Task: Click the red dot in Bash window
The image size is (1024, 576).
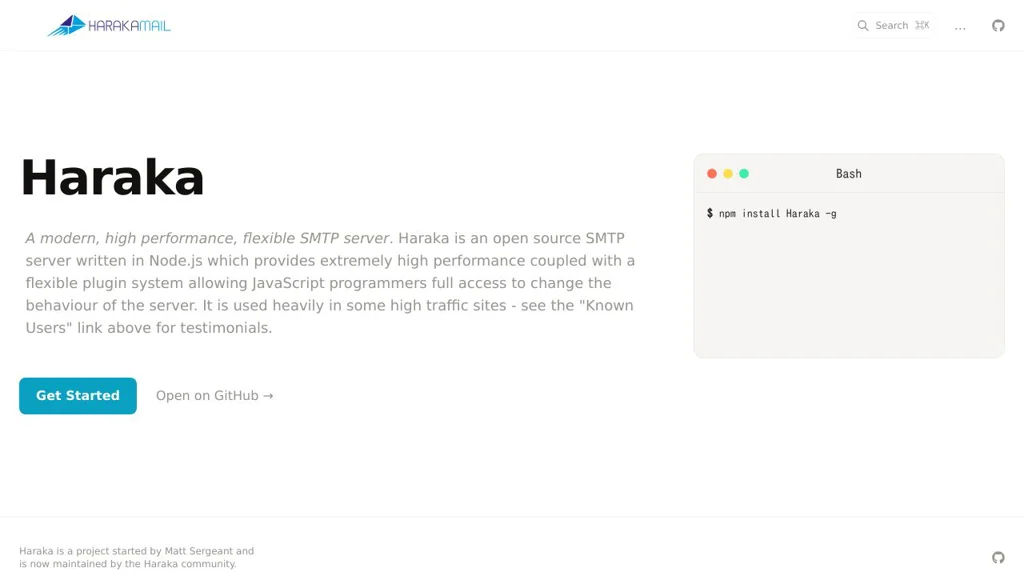Action: coord(712,174)
